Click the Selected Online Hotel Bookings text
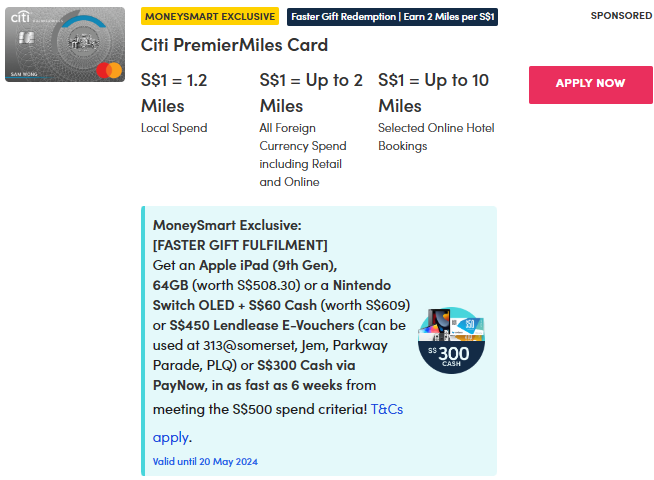The width and height of the screenshot is (654, 480). click(x=436, y=137)
